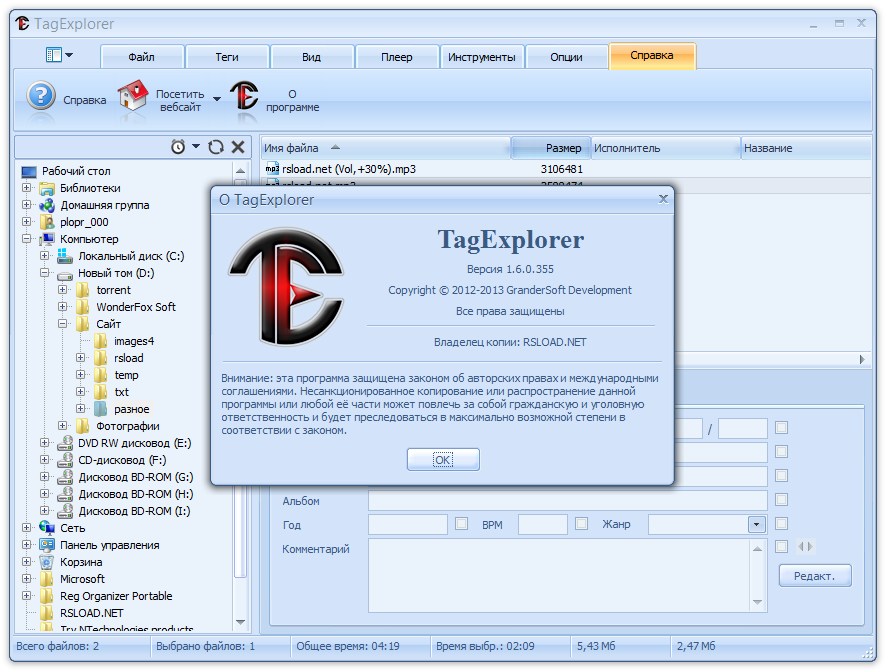The width and height of the screenshot is (886, 671).
Task: Click the Домашняя группа icon
Action: pos(47,205)
